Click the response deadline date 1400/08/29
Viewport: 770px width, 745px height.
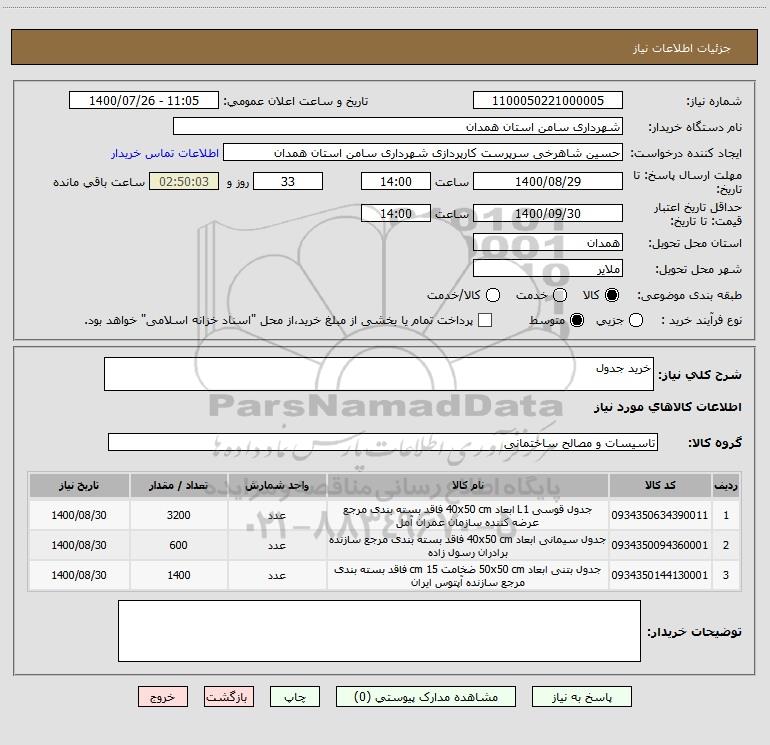click(548, 181)
